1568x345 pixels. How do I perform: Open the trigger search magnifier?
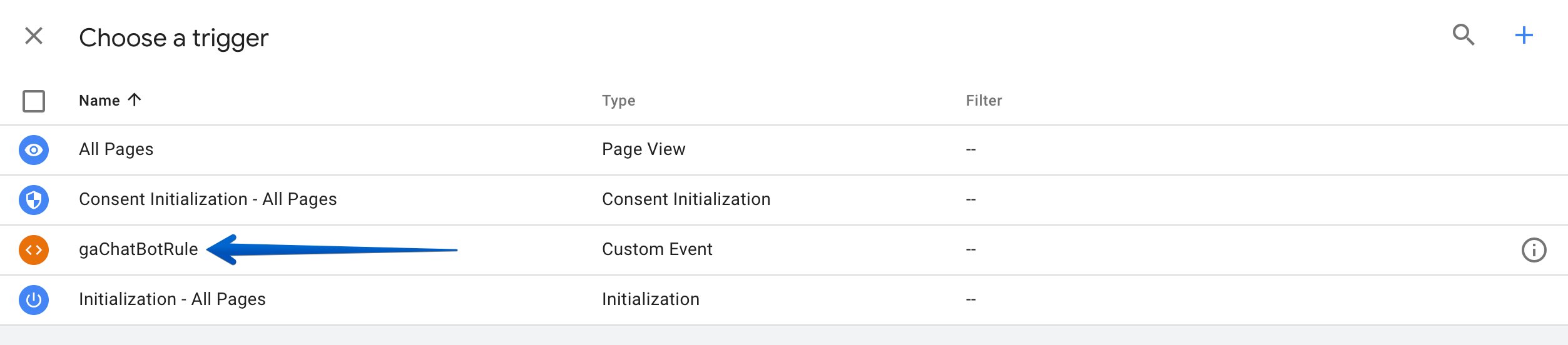1464,35
